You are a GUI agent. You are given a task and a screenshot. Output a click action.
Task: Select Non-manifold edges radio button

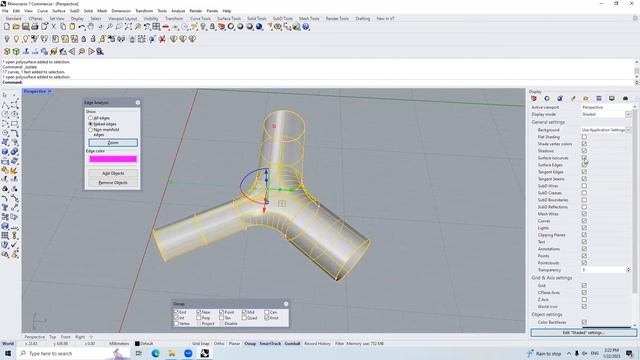(91, 130)
